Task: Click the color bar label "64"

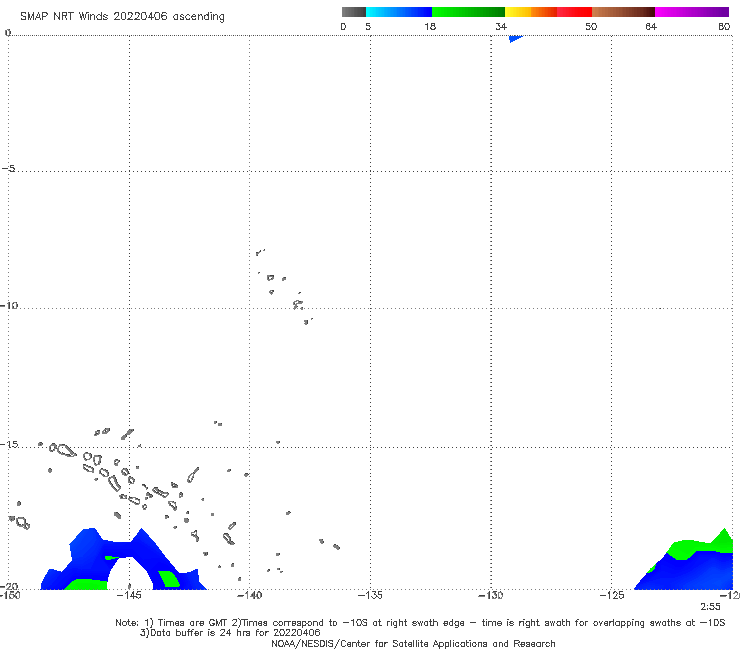Action: click(x=651, y=26)
